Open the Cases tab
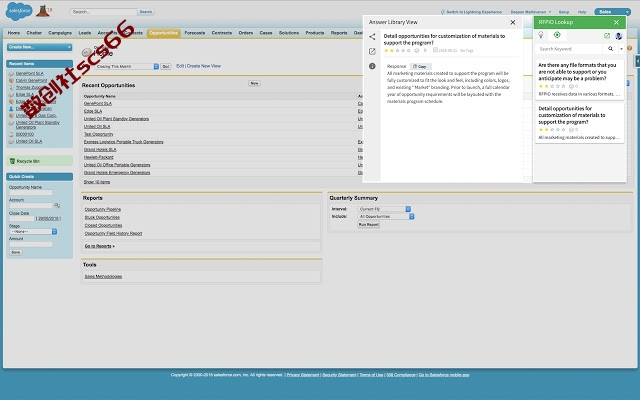The width and height of the screenshot is (640, 400). pos(266,33)
